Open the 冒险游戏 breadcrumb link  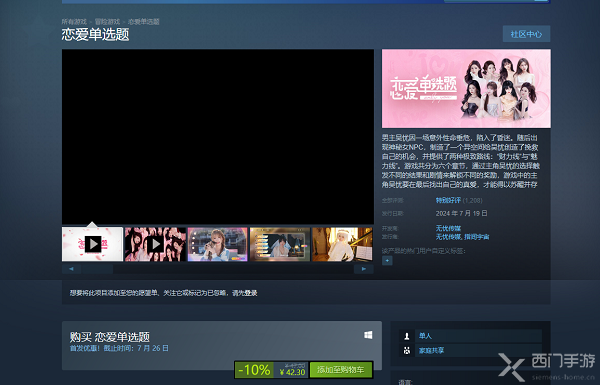(x=107, y=22)
